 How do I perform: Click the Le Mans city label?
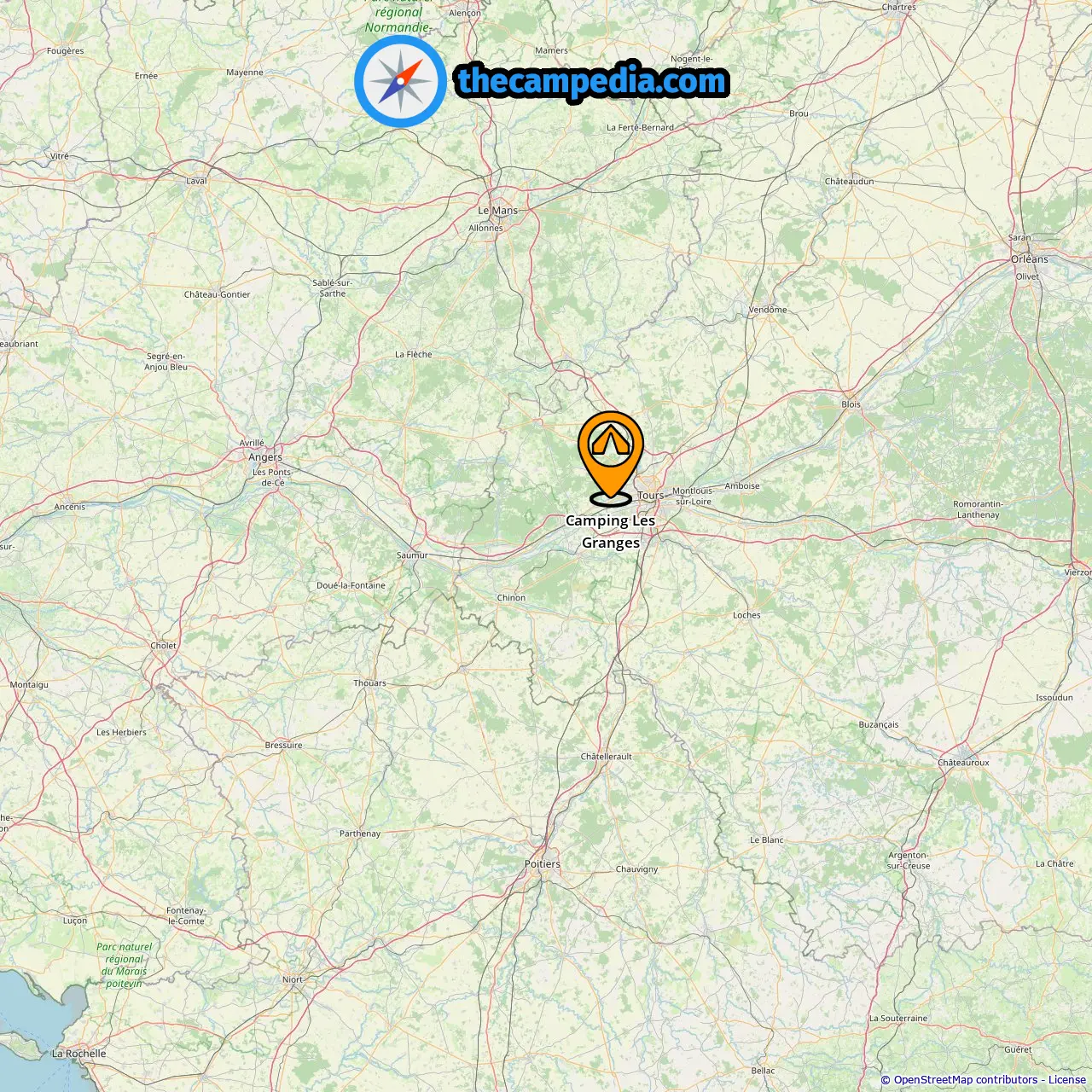(497, 211)
